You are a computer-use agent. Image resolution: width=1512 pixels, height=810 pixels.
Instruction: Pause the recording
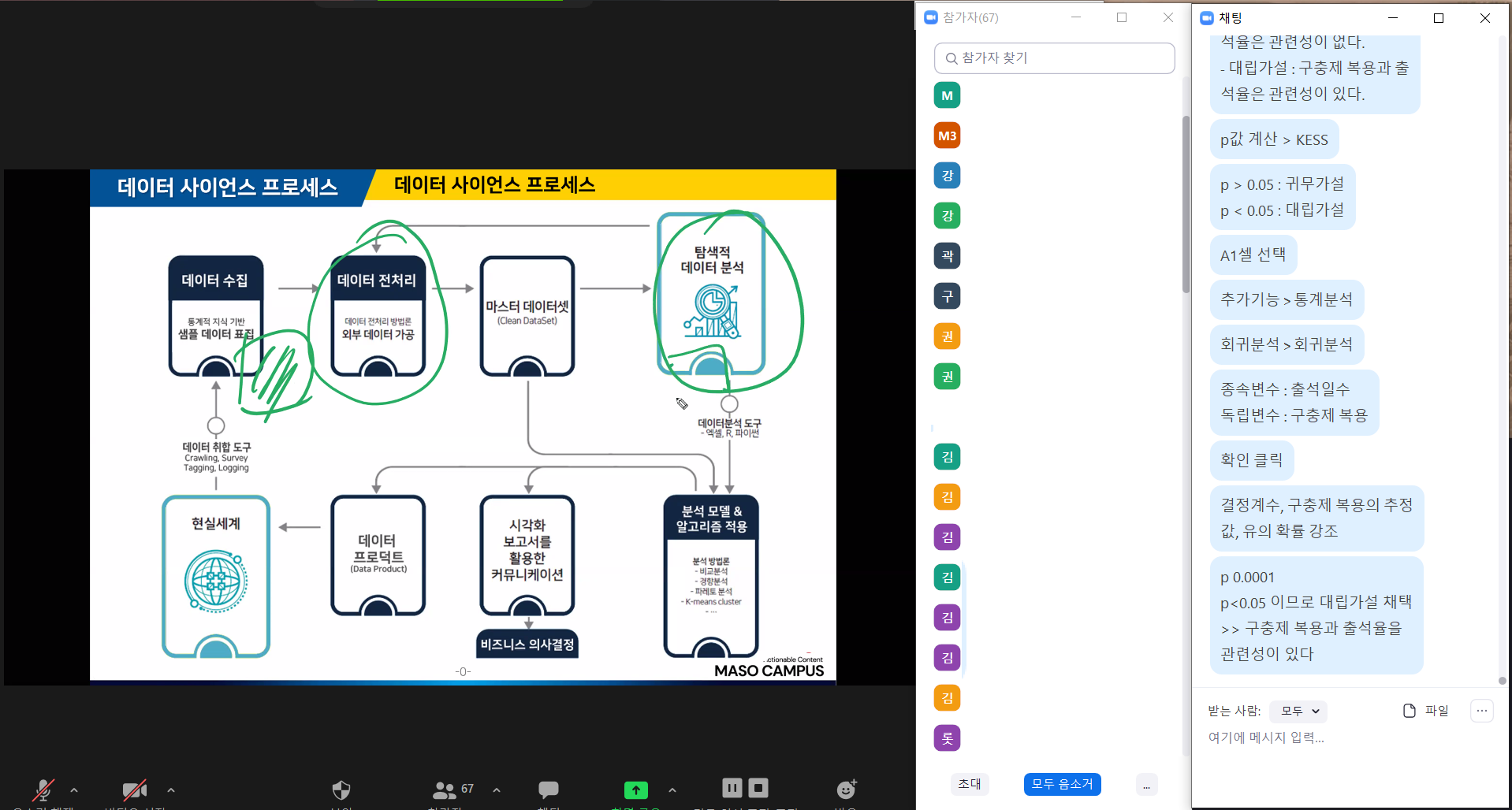[x=732, y=787]
